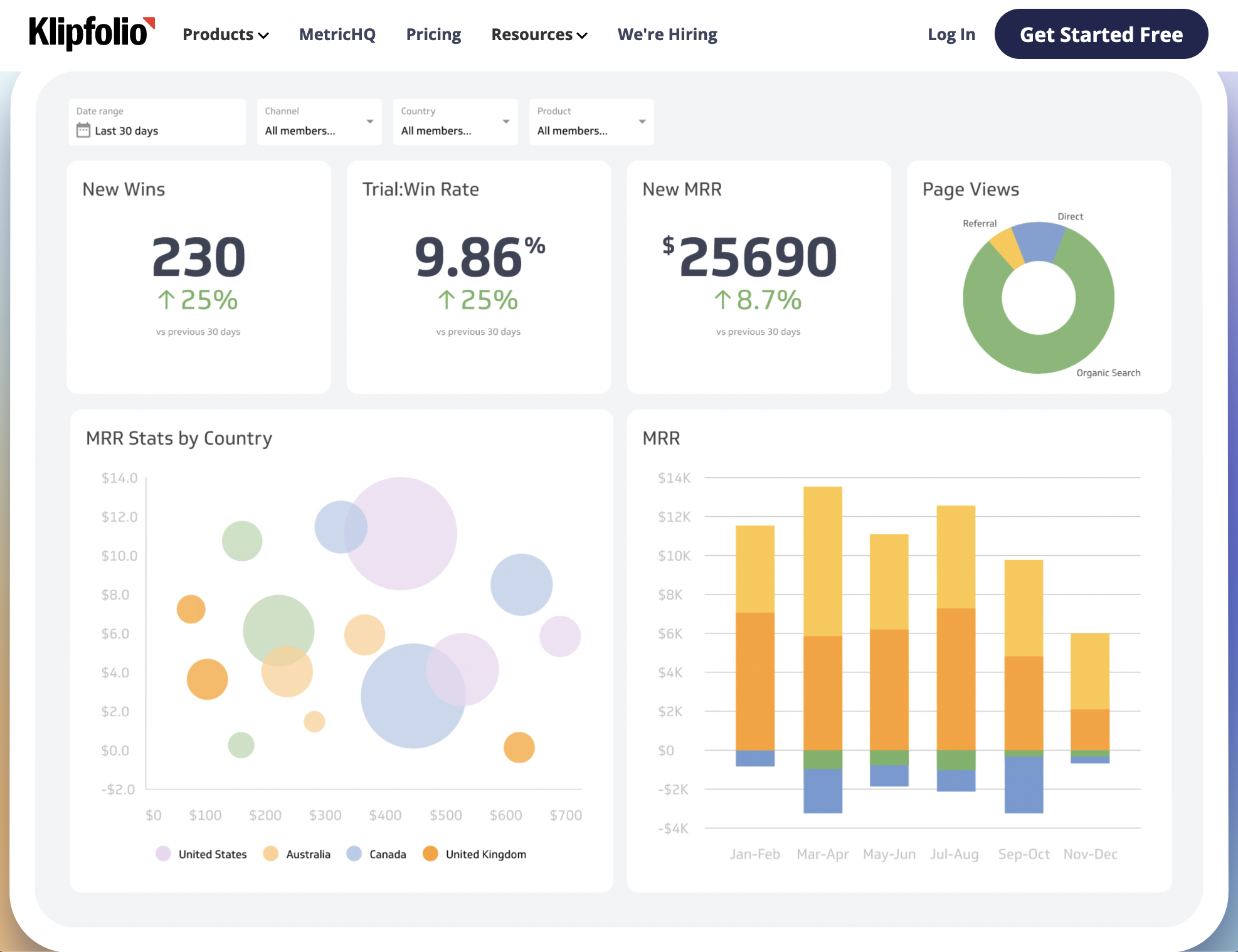Click the May-Jun axis label

tap(889, 854)
